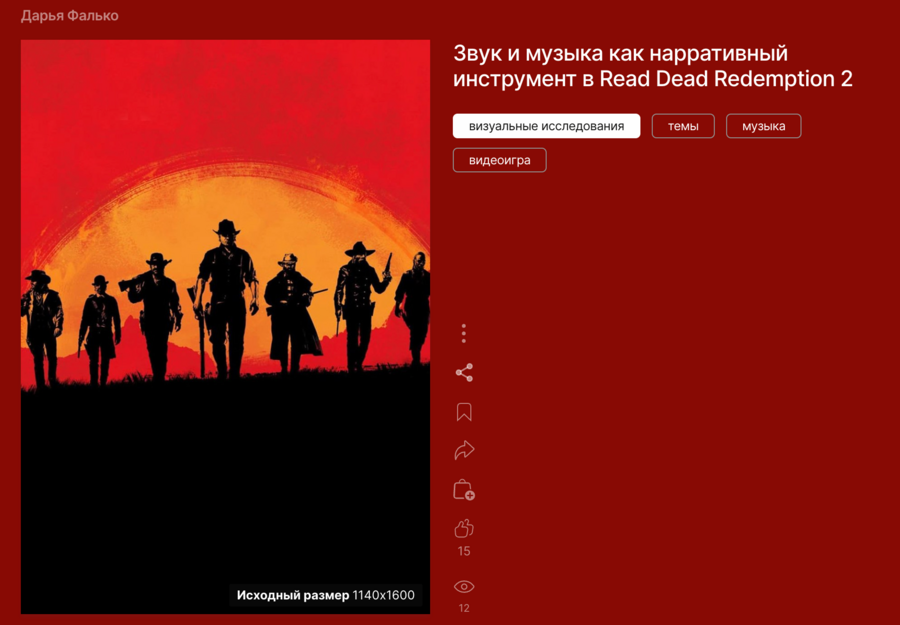Open the cowboy silhouettes poster image
This screenshot has height=625, width=900.
pyautogui.click(x=226, y=327)
